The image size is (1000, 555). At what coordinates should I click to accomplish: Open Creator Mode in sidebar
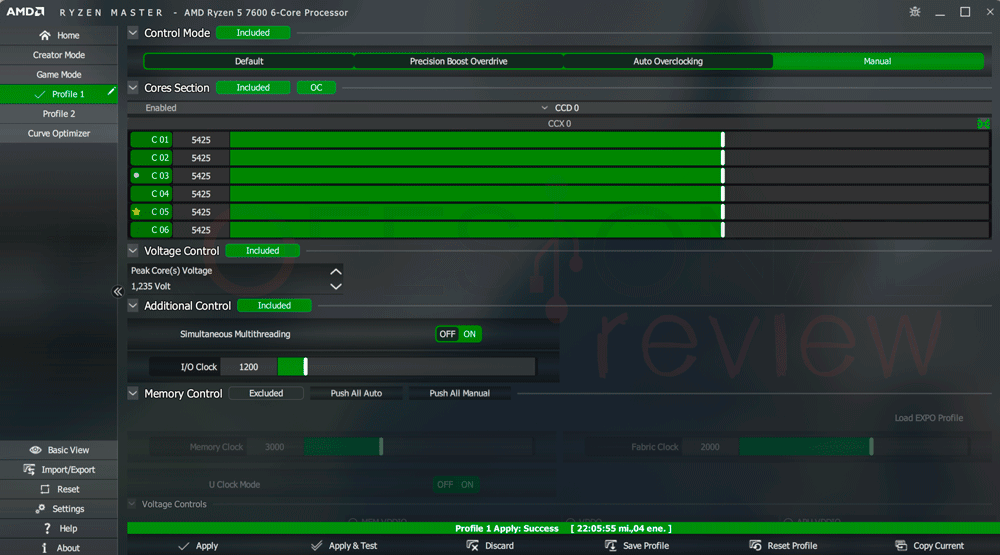tap(59, 55)
